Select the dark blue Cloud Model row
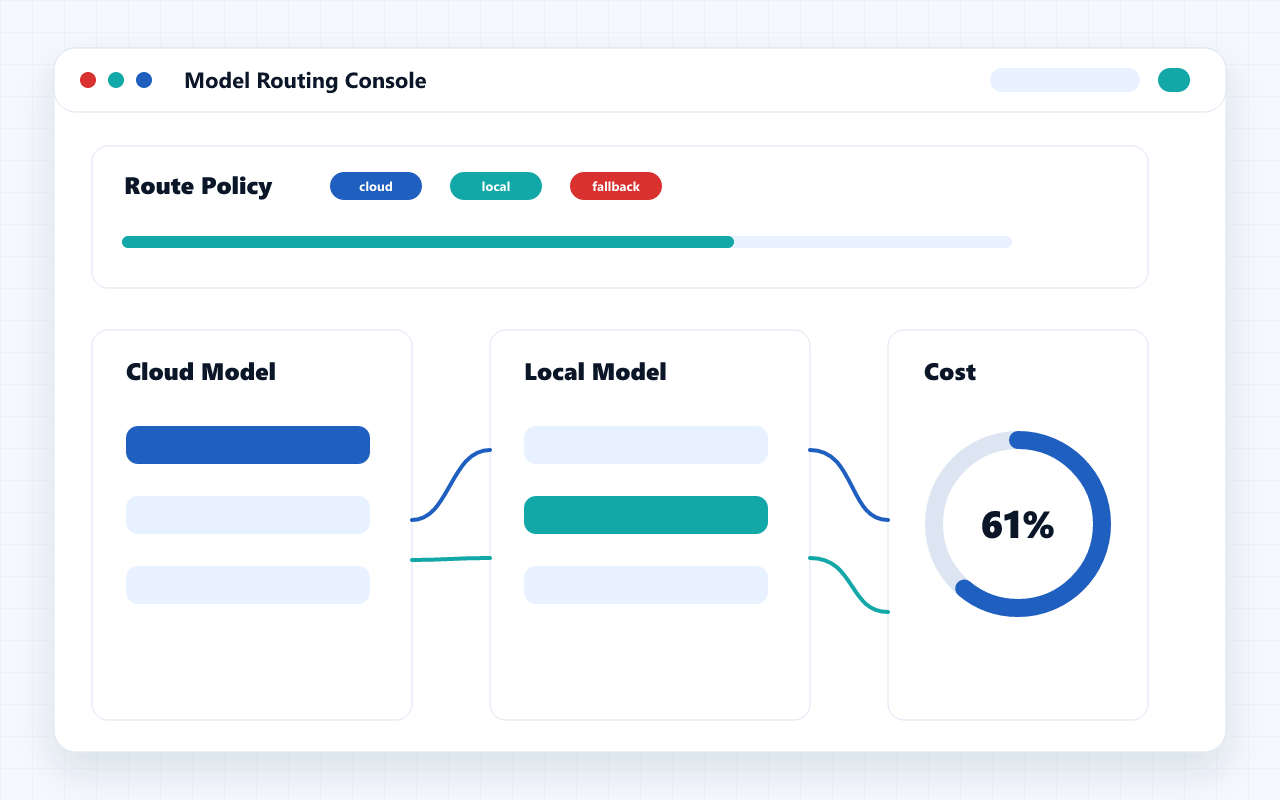This screenshot has height=800, width=1280. [x=248, y=445]
